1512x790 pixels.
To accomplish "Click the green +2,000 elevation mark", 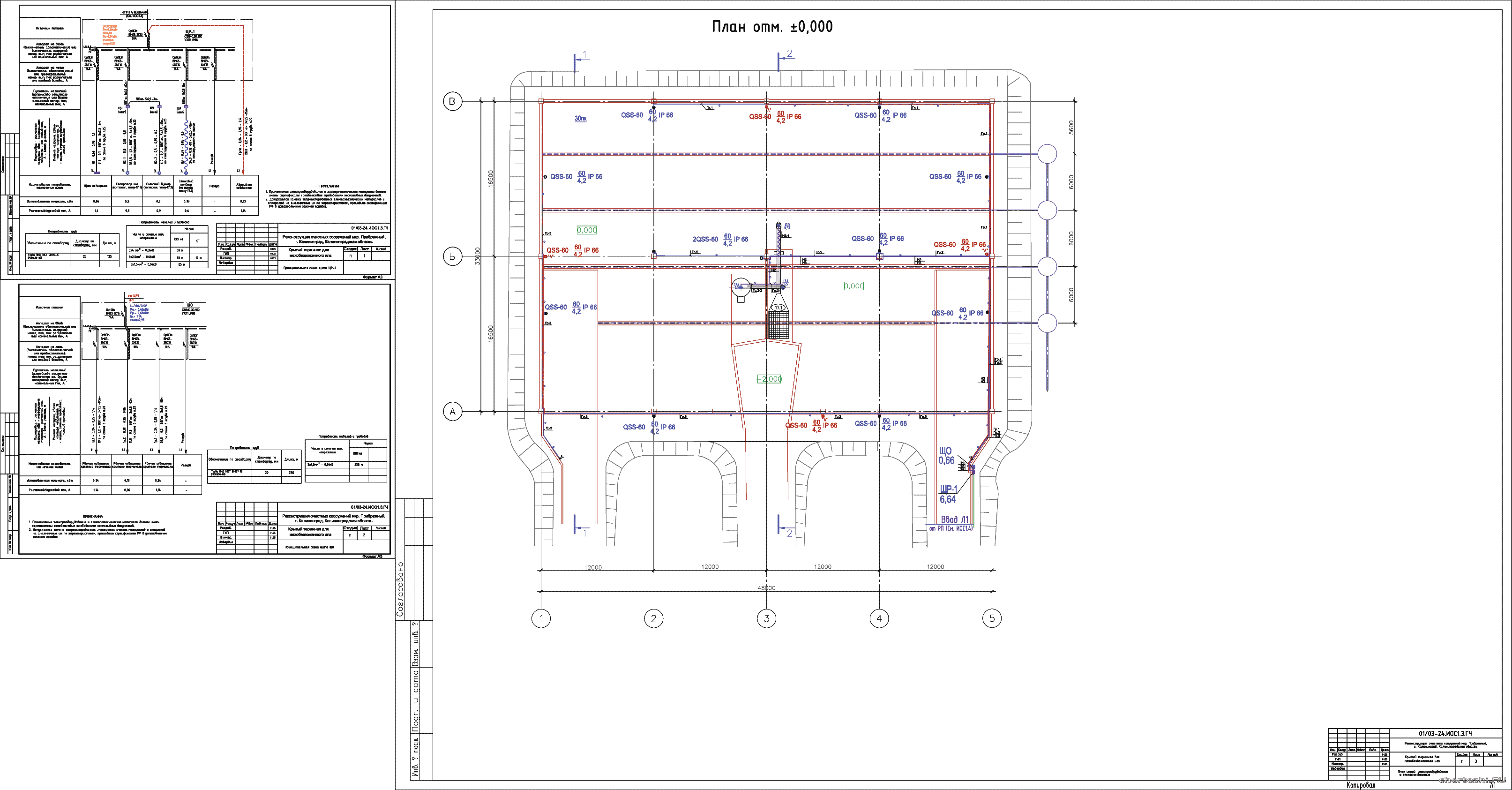I will tap(769, 379).
